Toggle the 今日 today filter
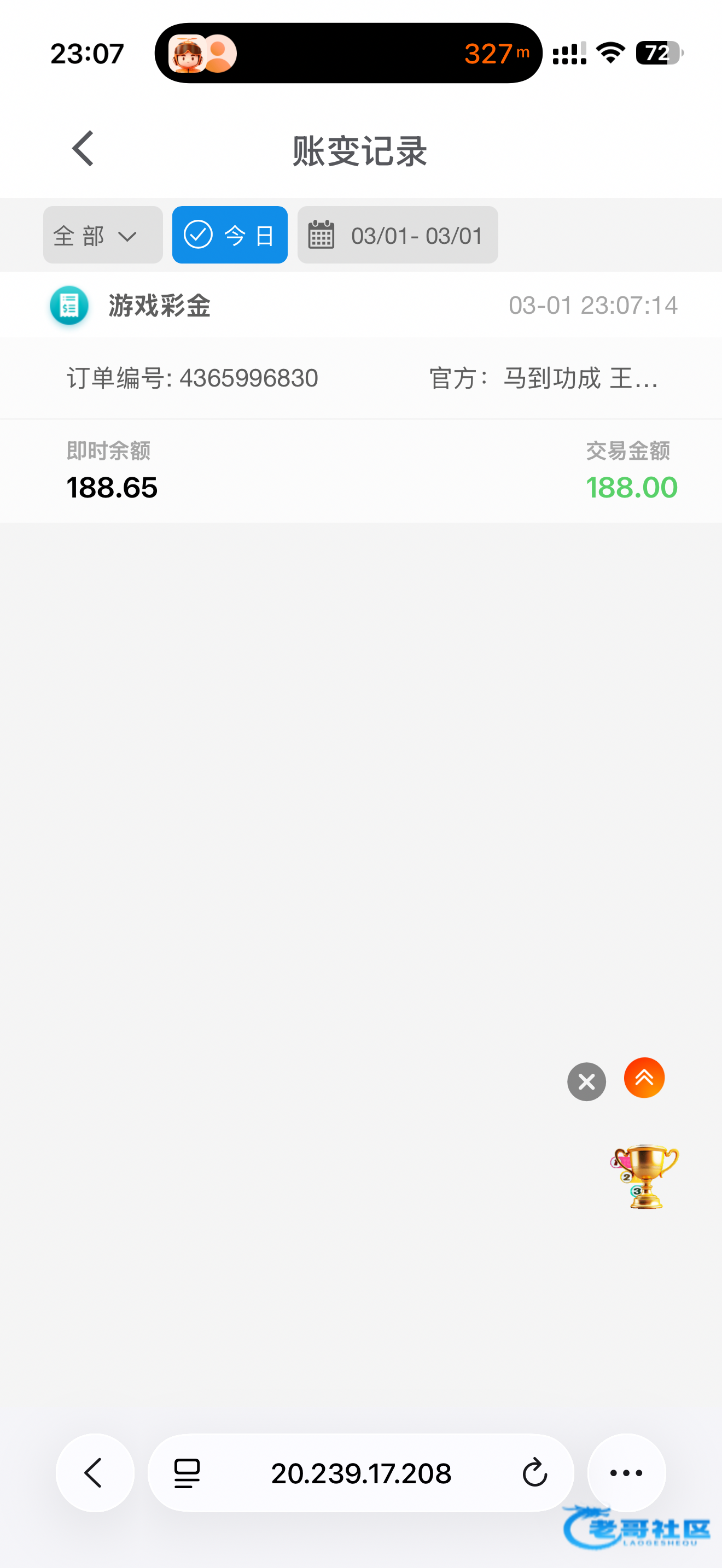This screenshot has width=722, height=1568. tap(230, 235)
